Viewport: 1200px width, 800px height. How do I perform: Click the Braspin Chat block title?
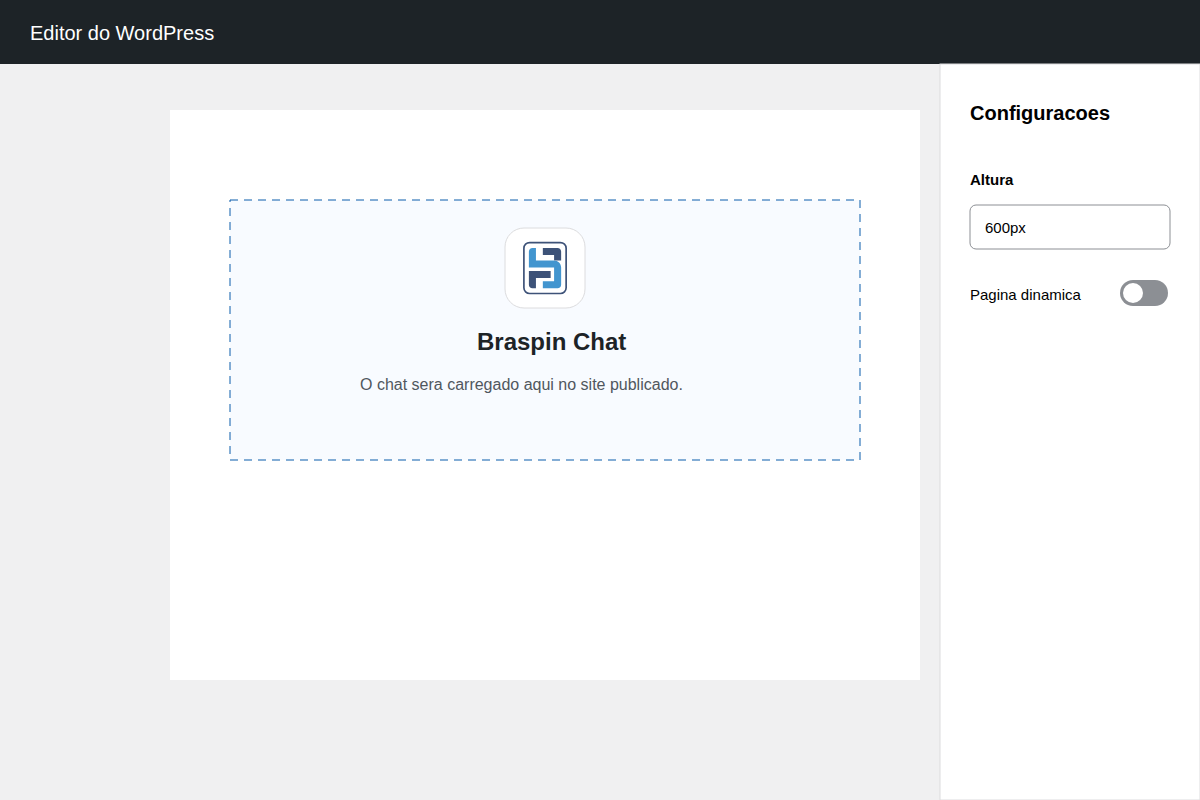551,342
